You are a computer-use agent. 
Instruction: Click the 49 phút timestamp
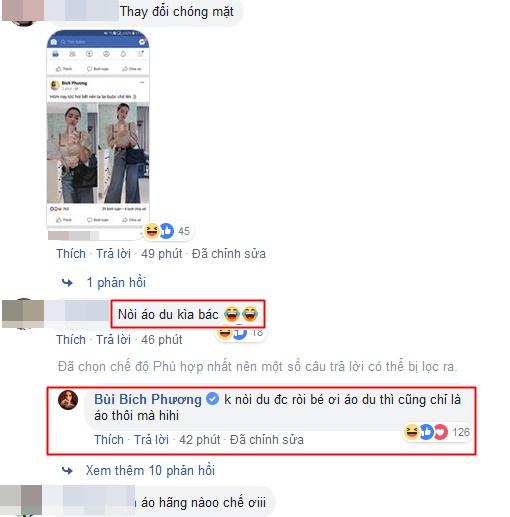(x=162, y=254)
